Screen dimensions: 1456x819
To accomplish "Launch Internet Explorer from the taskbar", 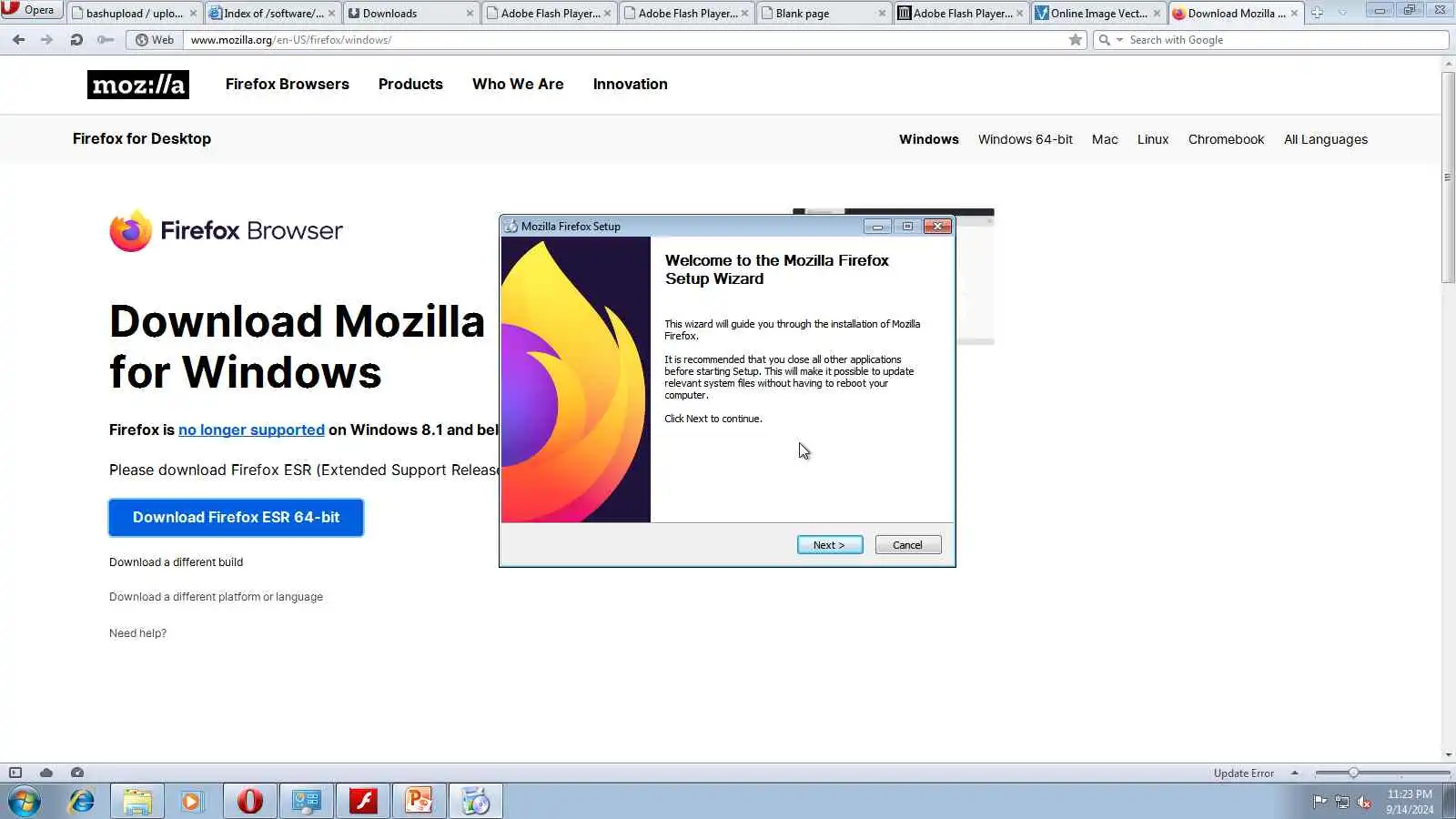I will point(82,802).
